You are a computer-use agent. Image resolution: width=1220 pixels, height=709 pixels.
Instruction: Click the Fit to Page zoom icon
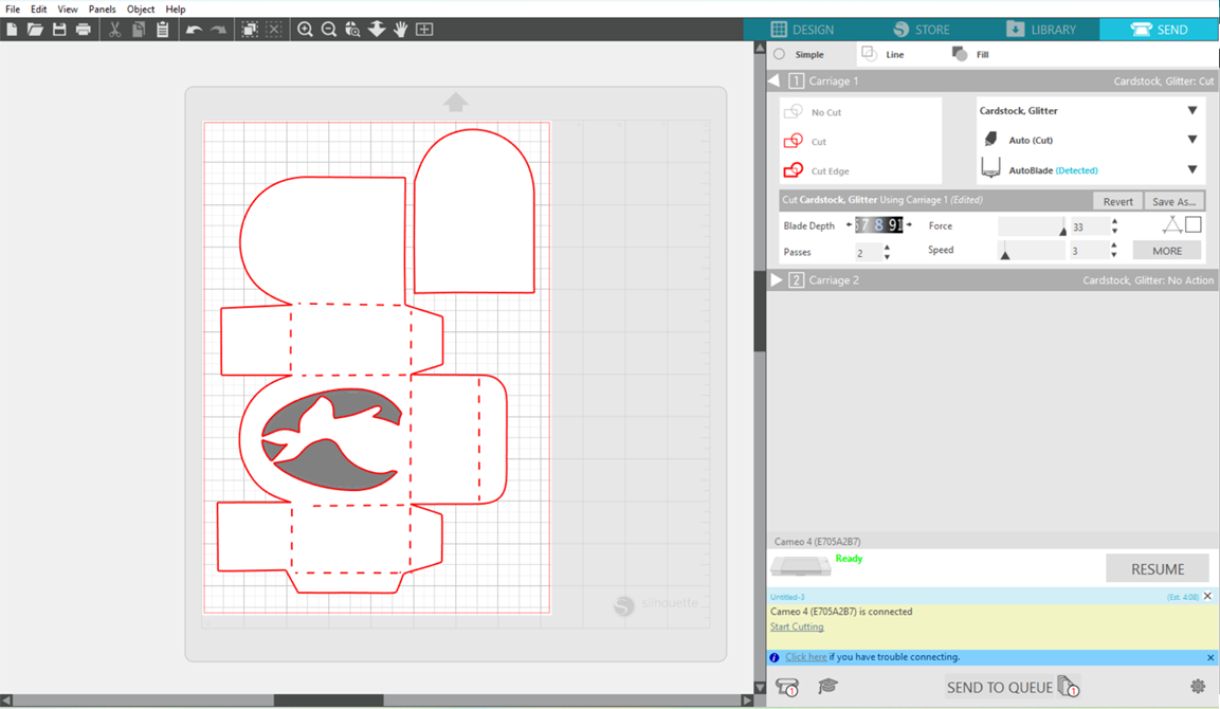point(424,29)
